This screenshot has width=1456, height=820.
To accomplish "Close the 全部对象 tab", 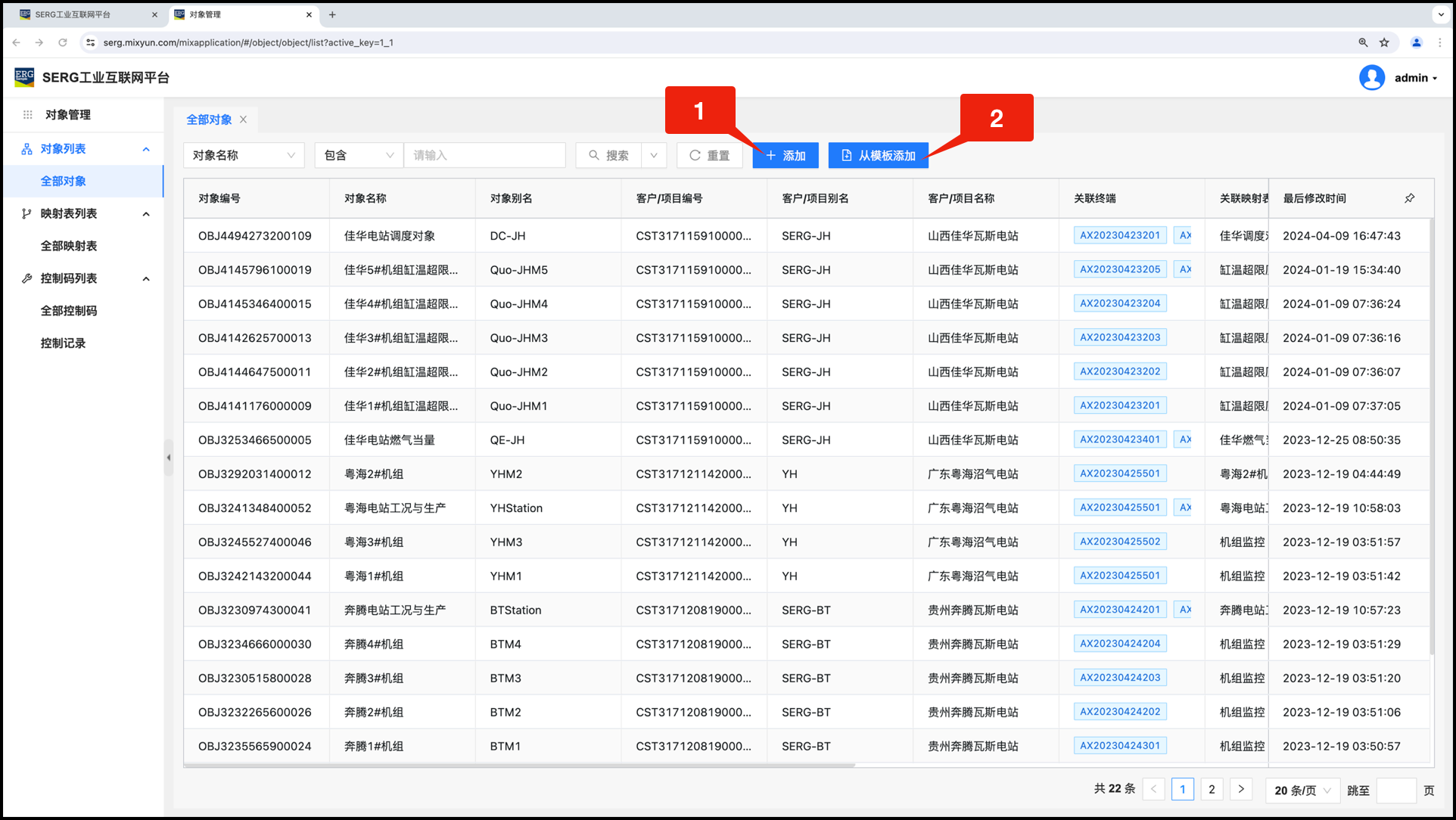I will [243, 120].
